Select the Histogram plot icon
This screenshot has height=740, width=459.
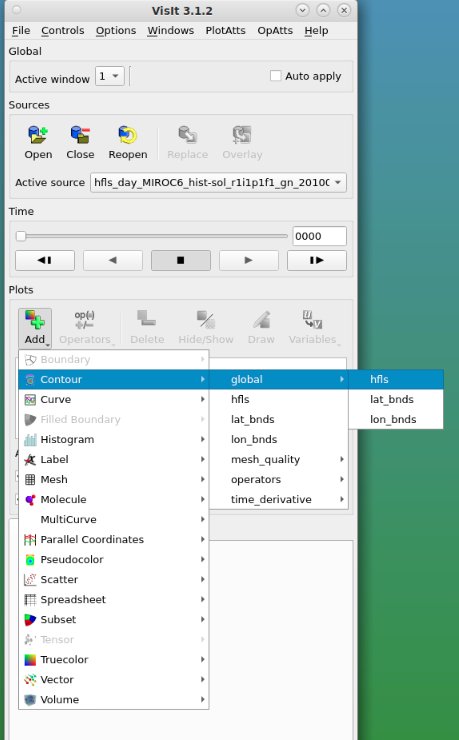point(30,439)
